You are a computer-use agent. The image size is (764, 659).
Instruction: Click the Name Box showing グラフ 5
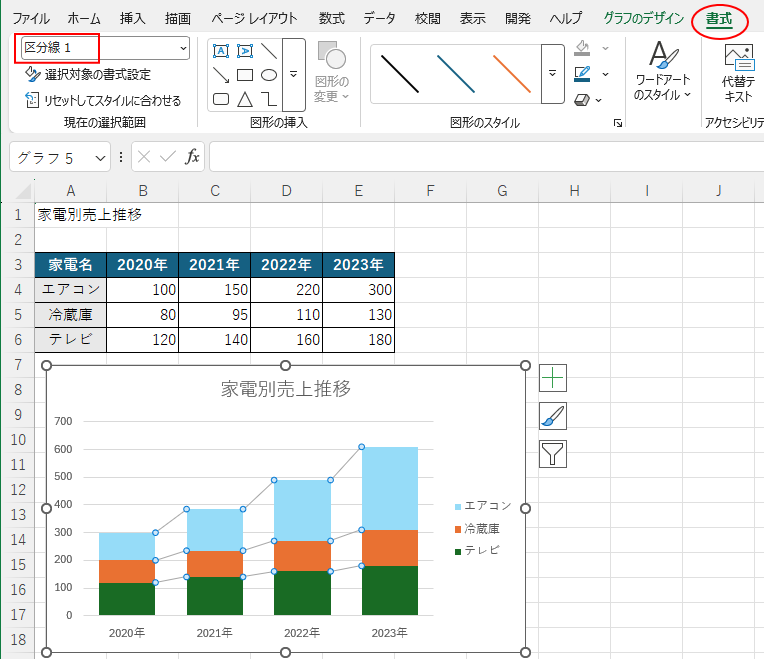51,158
